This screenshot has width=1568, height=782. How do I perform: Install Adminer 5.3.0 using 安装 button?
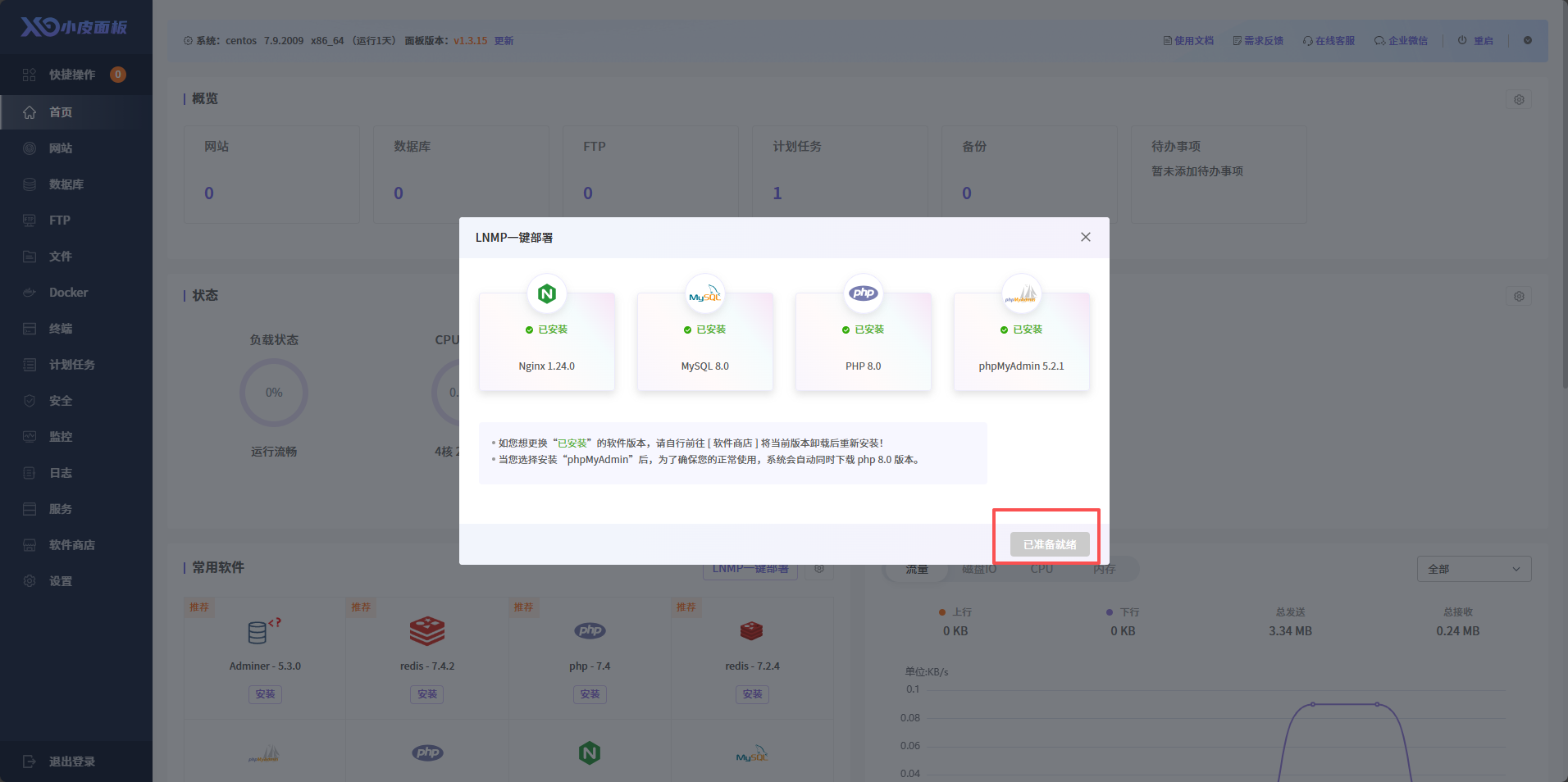265,694
